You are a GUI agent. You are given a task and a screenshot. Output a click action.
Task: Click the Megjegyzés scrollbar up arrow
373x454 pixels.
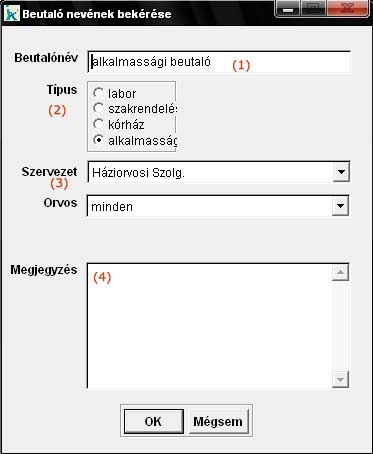point(340,272)
